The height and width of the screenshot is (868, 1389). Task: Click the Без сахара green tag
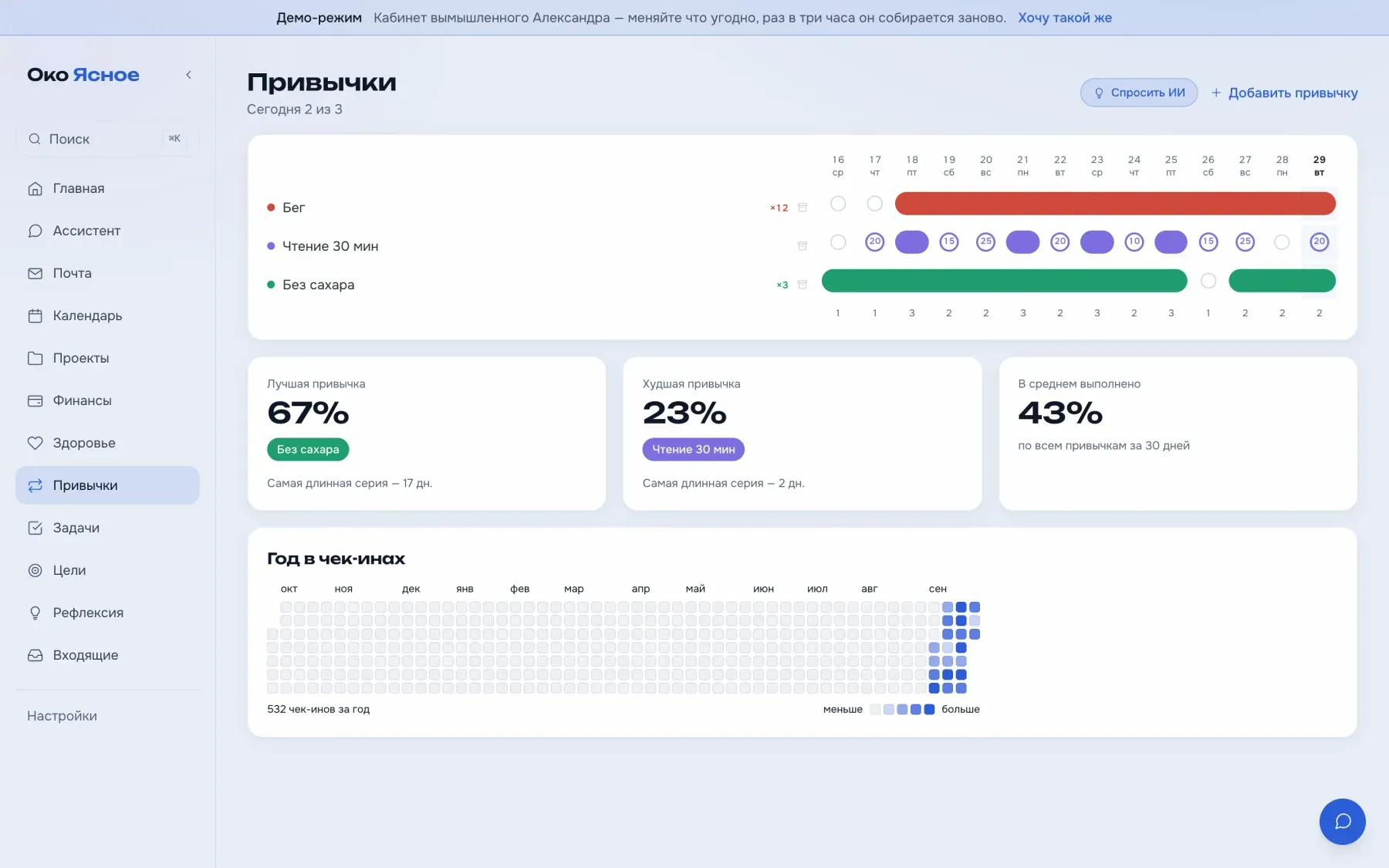pyautogui.click(x=308, y=449)
